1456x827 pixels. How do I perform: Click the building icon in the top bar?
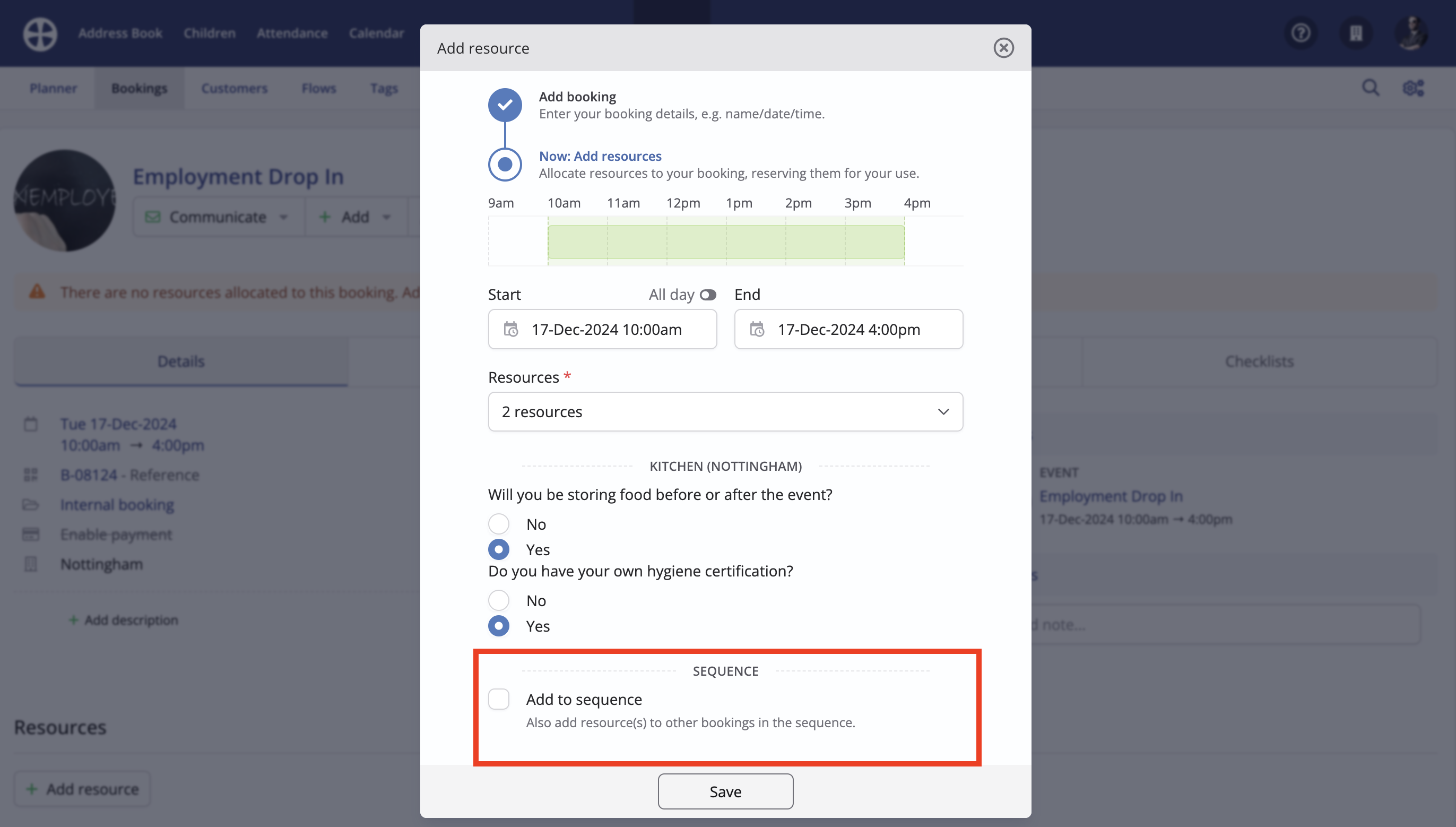[1356, 33]
